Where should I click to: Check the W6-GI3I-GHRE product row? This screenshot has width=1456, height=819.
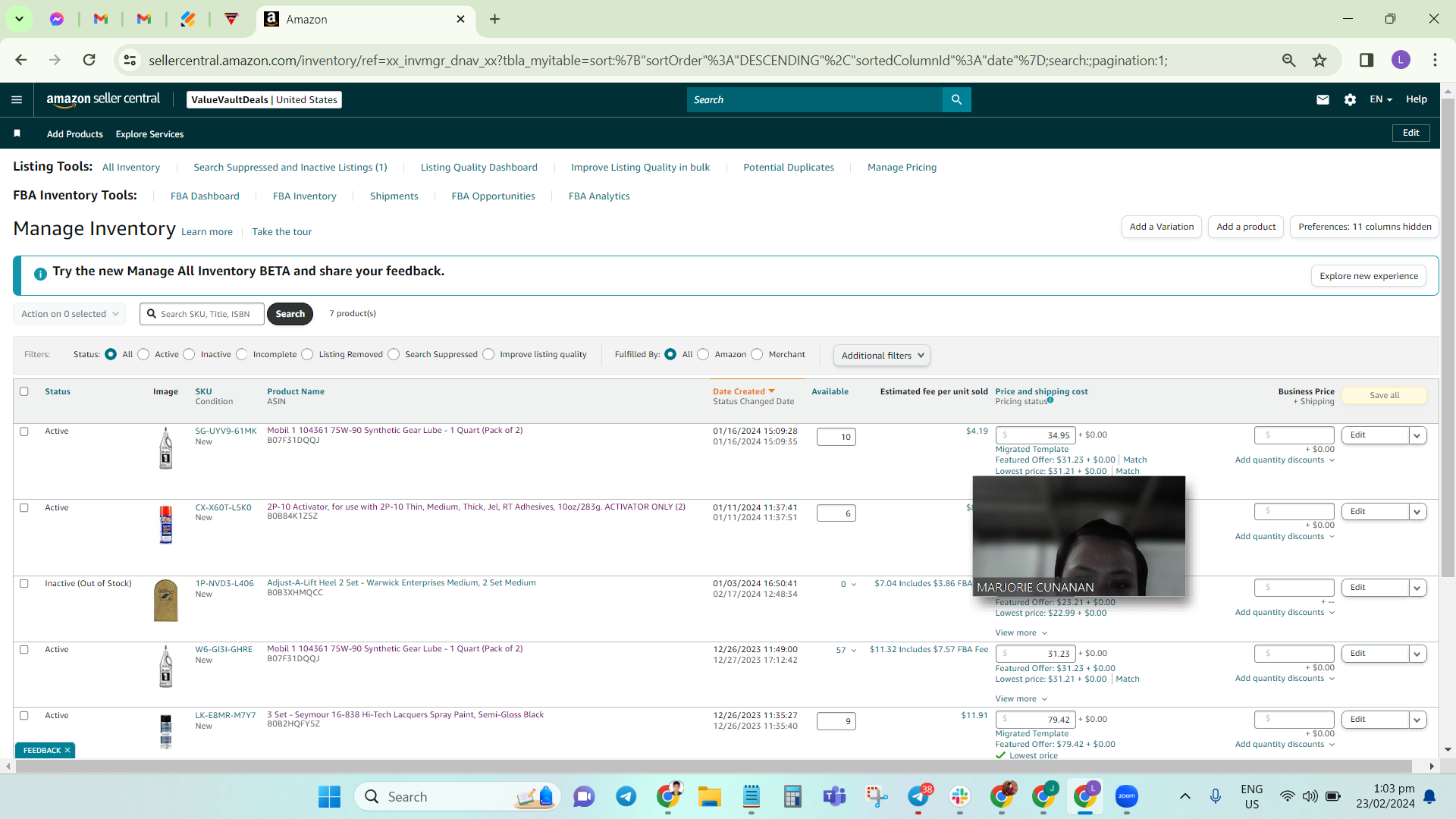24,650
